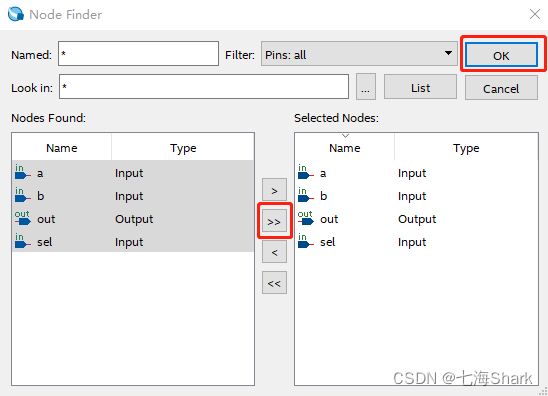Focus the Look in input field
The width and height of the screenshot is (548, 396).
[x=204, y=87]
